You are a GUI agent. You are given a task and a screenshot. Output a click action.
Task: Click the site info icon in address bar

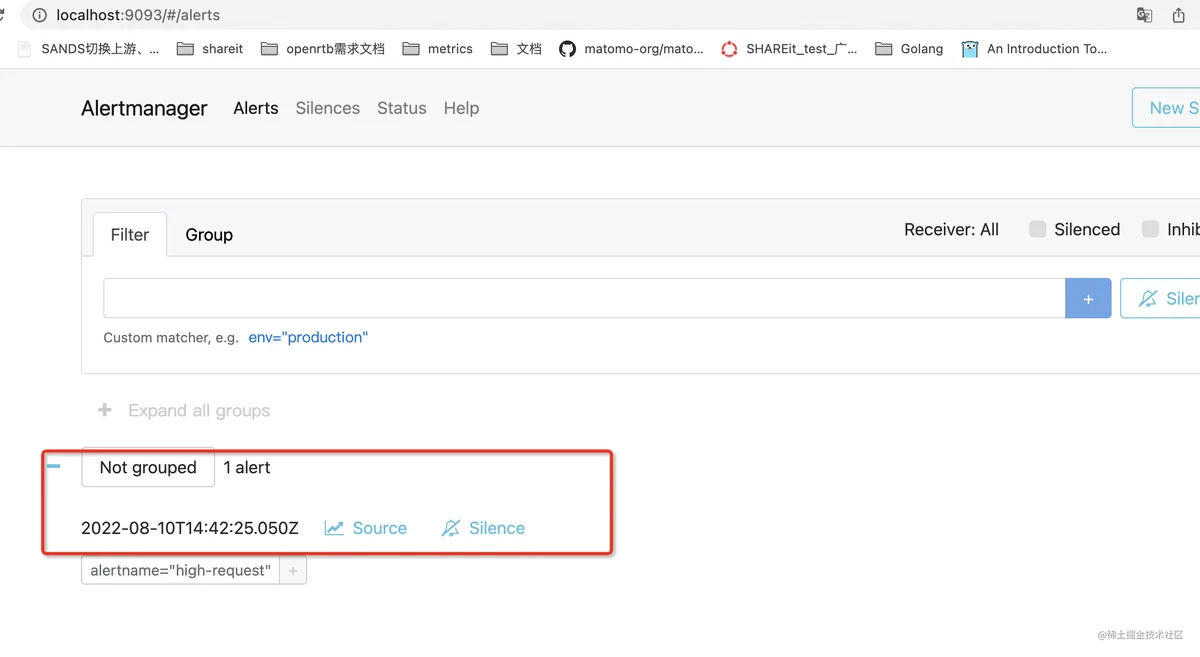[x=39, y=15]
